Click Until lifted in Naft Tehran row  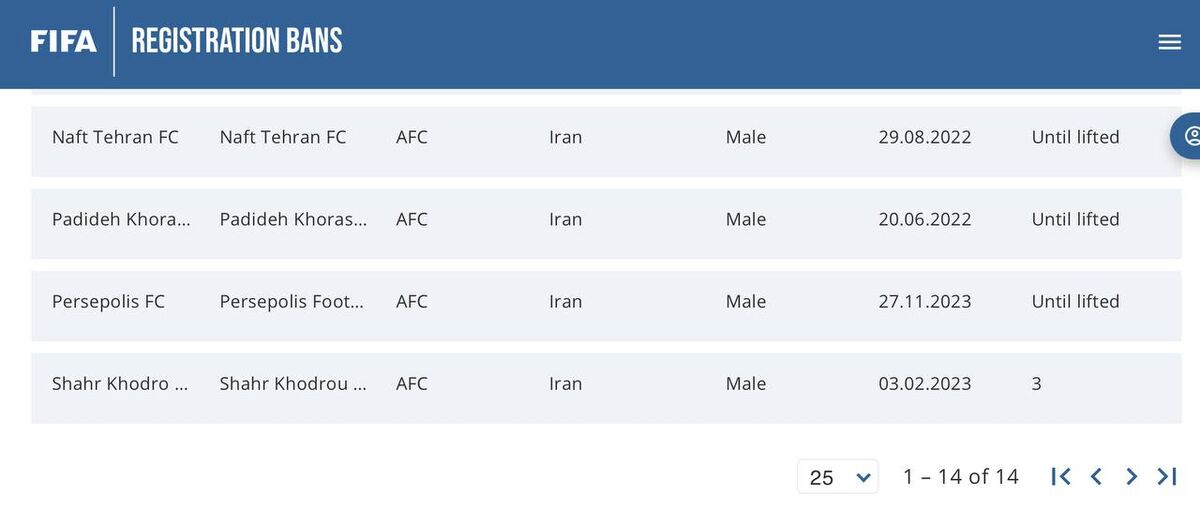click(1075, 137)
